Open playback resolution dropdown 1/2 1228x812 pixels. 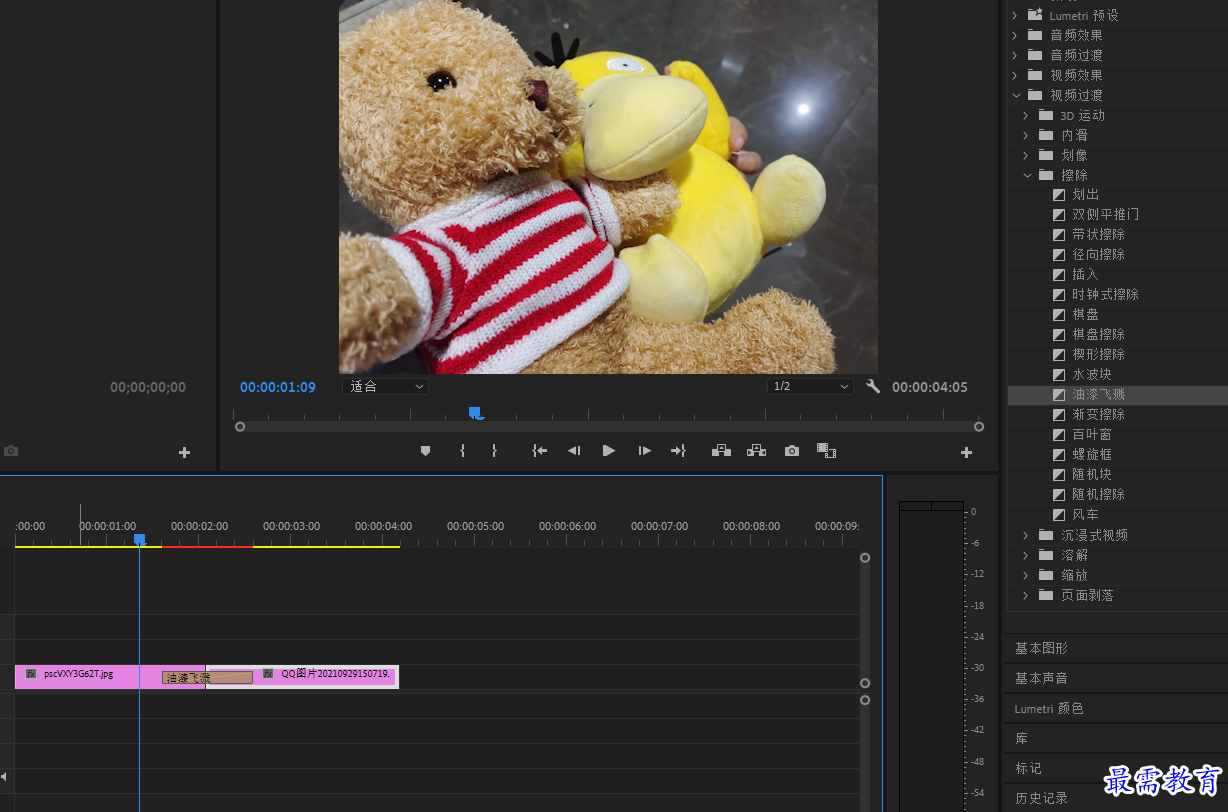coord(810,386)
